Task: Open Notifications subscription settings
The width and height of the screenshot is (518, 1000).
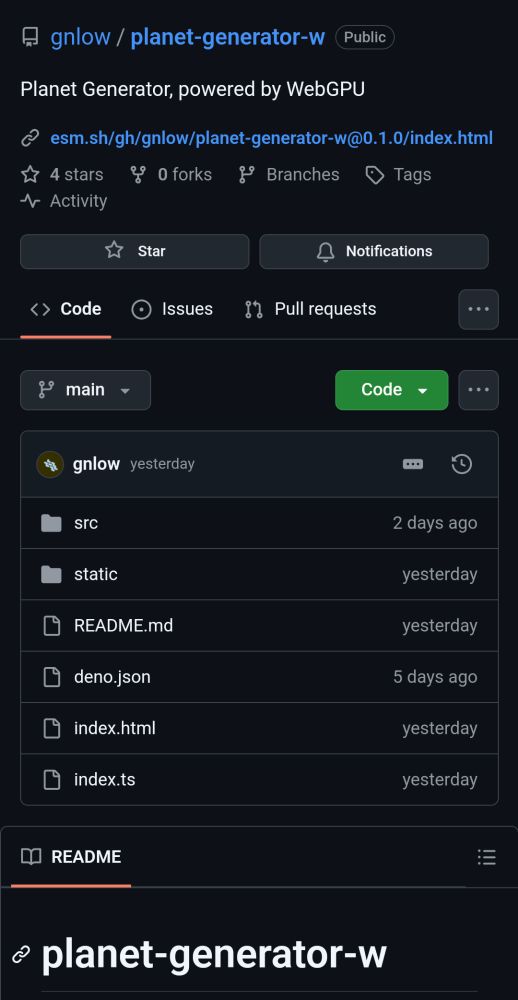Action: tap(374, 251)
